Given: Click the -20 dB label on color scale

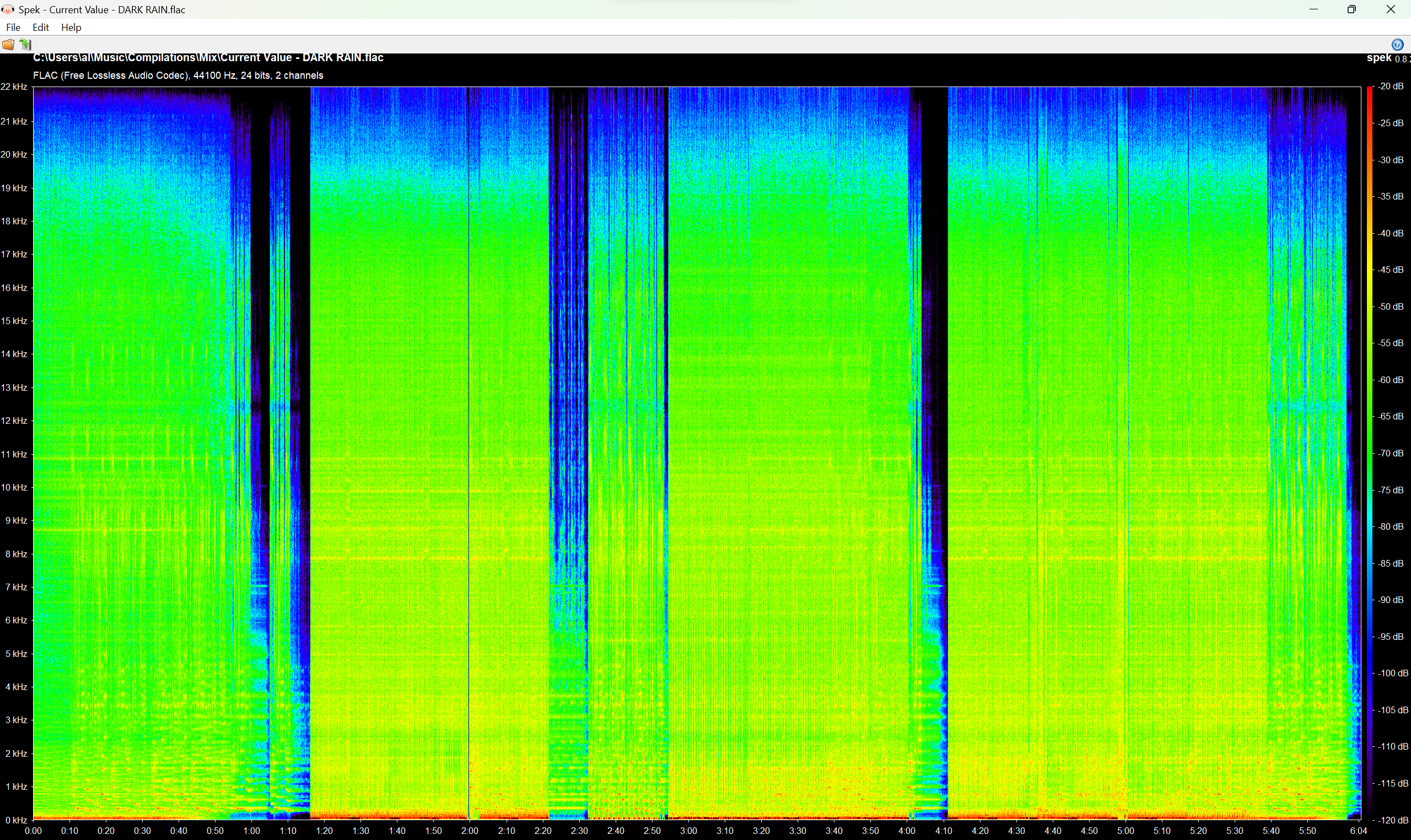Looking at the screenshot, I should 1390,87.
